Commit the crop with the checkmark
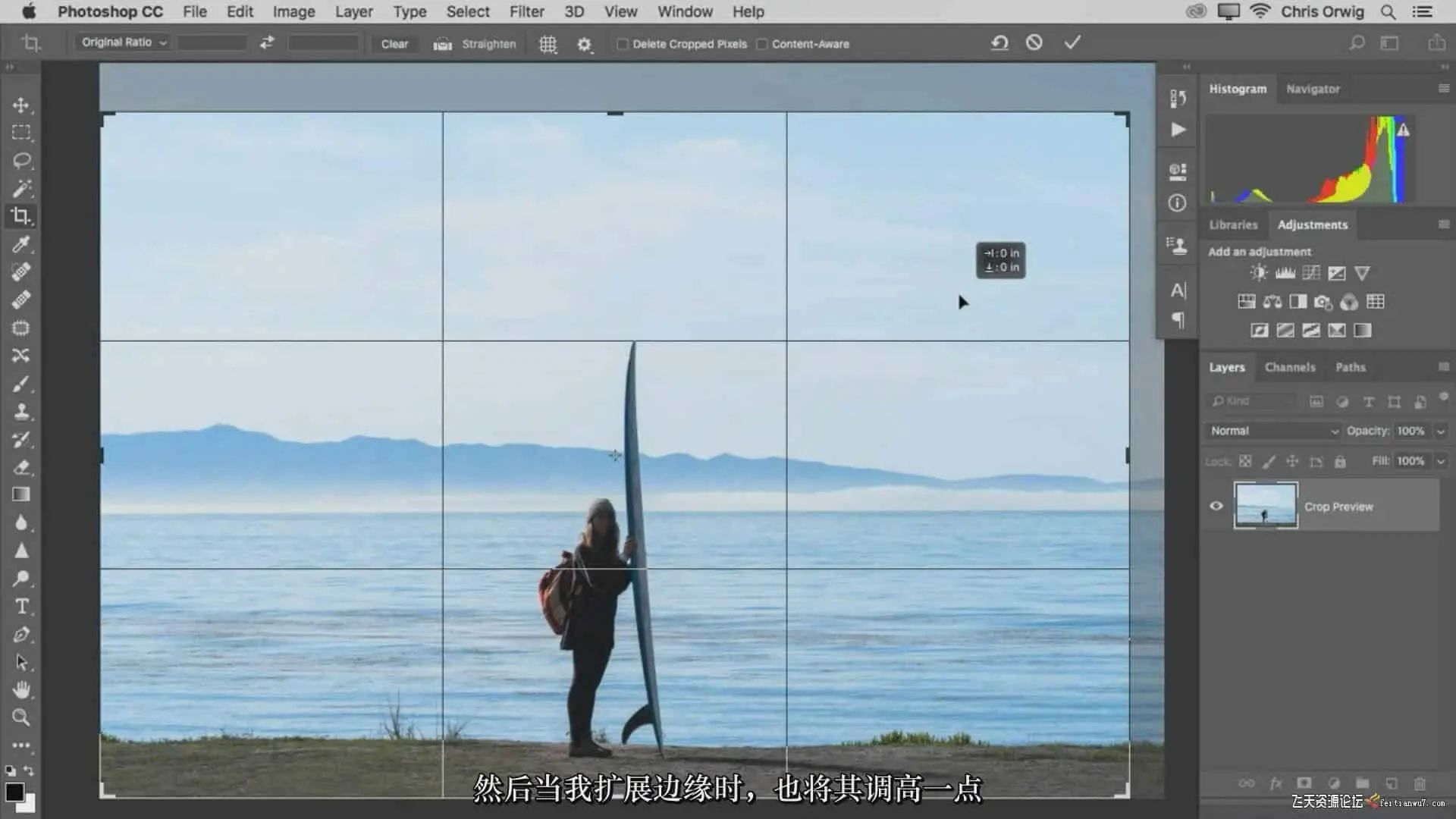Image resolution: width=1456 pixels, height=819 pixels. 1072,42
